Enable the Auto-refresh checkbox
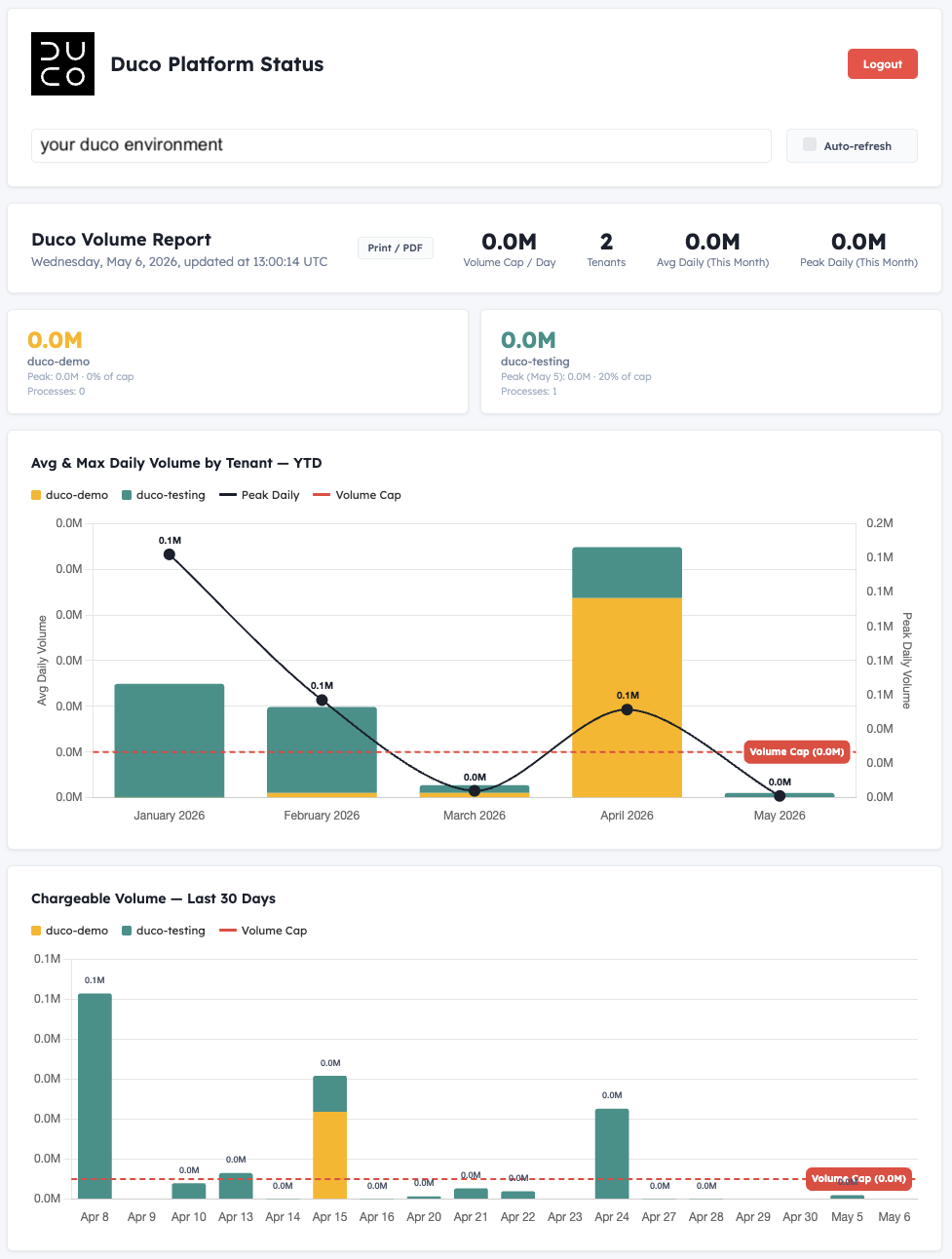The height and width of the screenshot is (1259, 952). click(x=809, y=145)
